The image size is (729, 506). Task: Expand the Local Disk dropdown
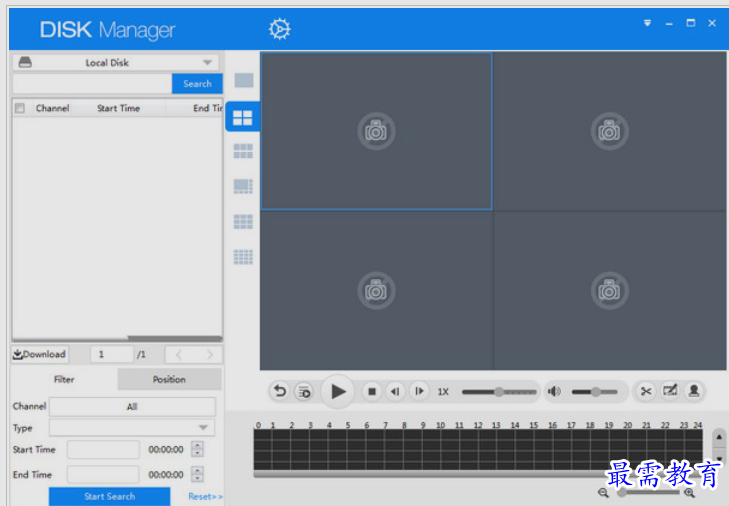207,63
